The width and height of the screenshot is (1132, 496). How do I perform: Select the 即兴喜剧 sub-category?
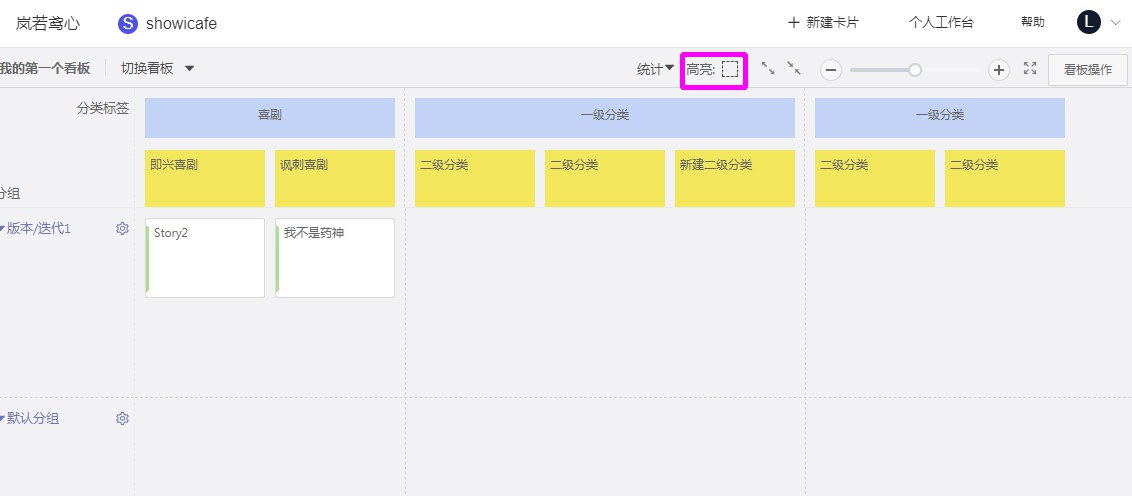205,178
